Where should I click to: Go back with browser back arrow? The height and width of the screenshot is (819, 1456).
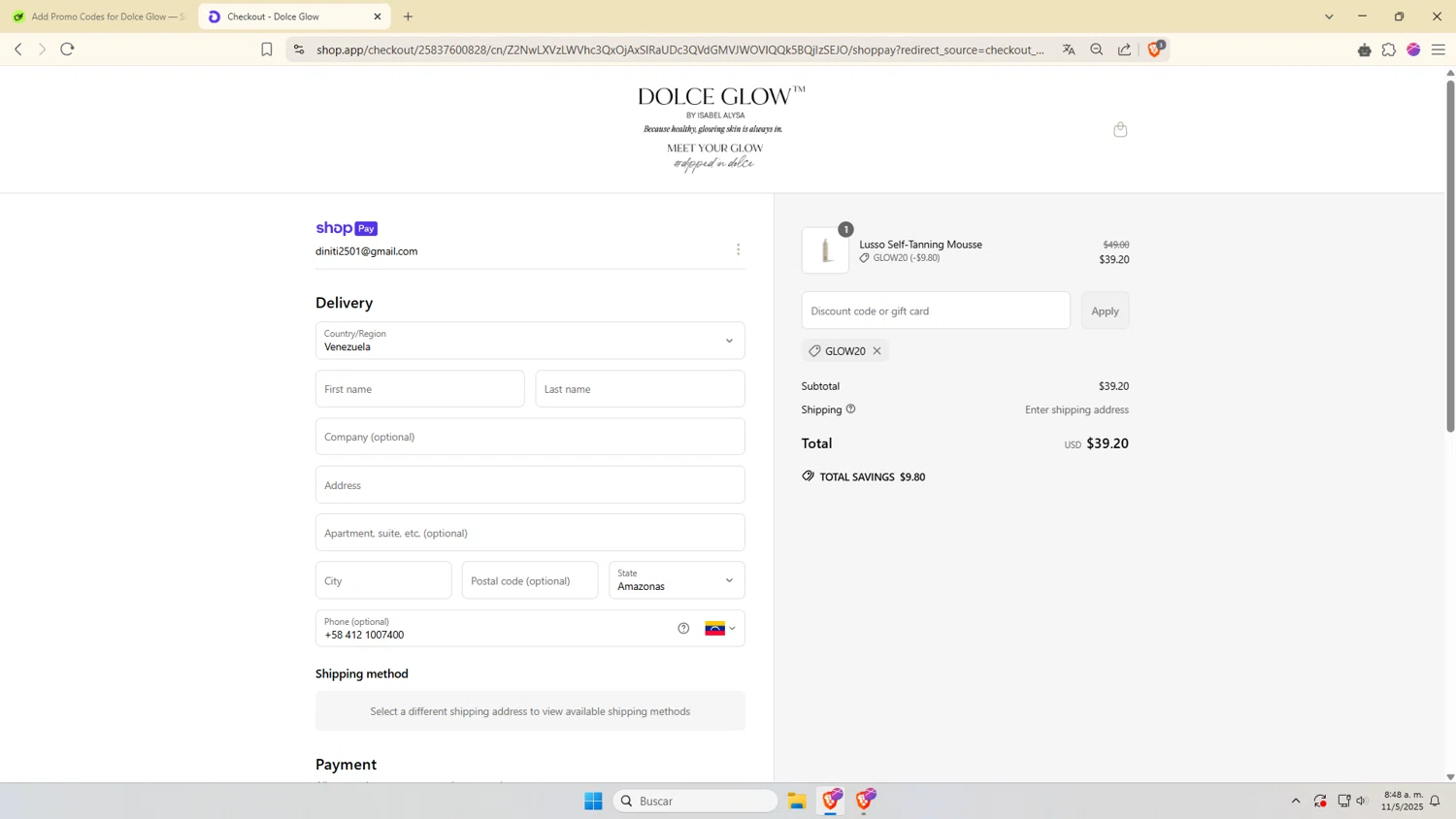[17, 49]
